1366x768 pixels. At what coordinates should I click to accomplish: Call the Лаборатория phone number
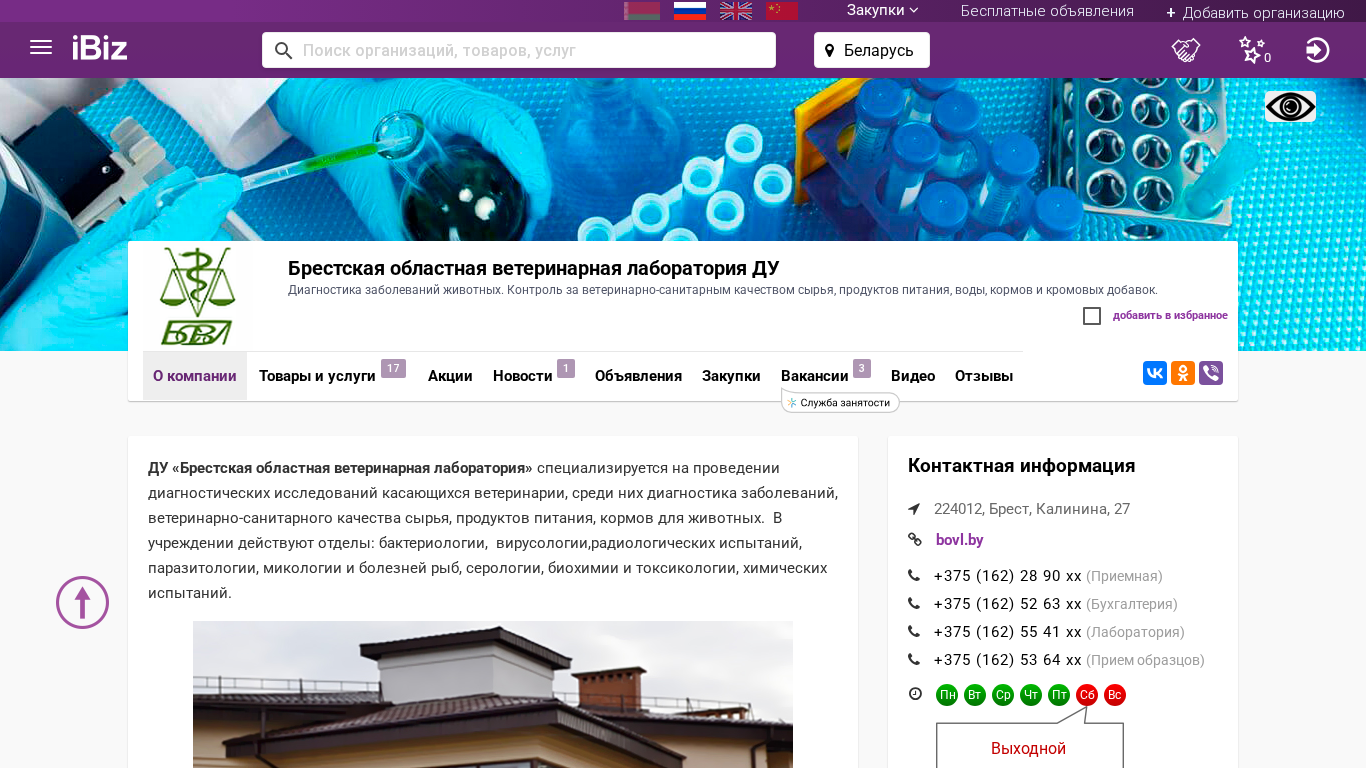click(x=1008, y=632)
